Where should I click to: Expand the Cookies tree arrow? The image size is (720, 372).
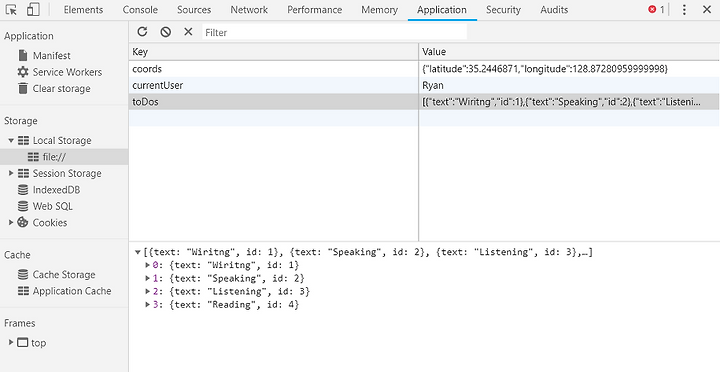11,223
